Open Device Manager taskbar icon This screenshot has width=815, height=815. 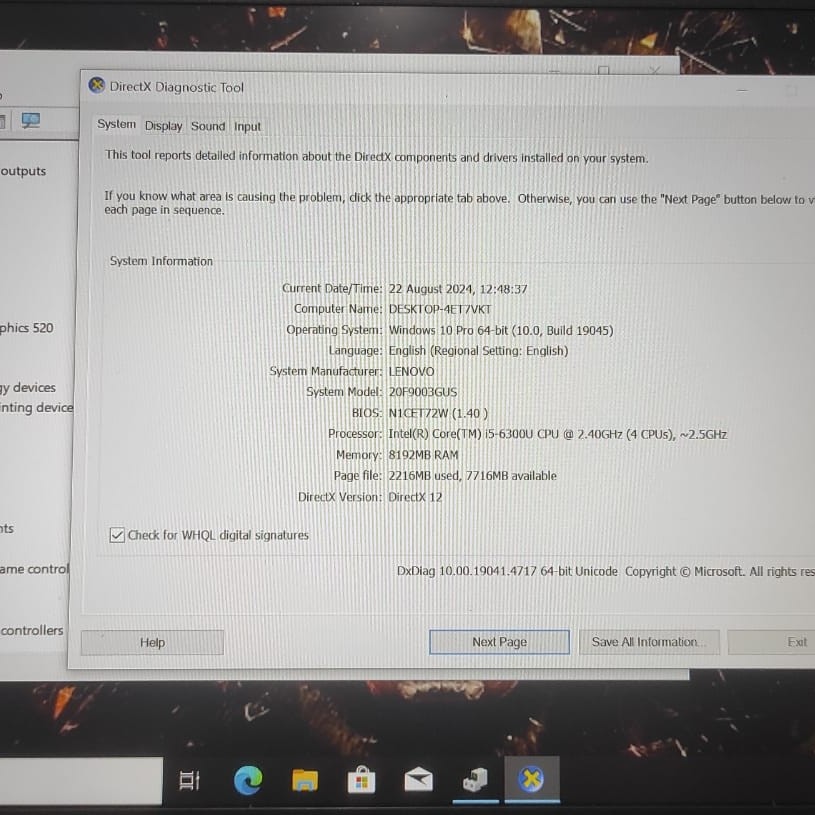(x=476, y=780)
